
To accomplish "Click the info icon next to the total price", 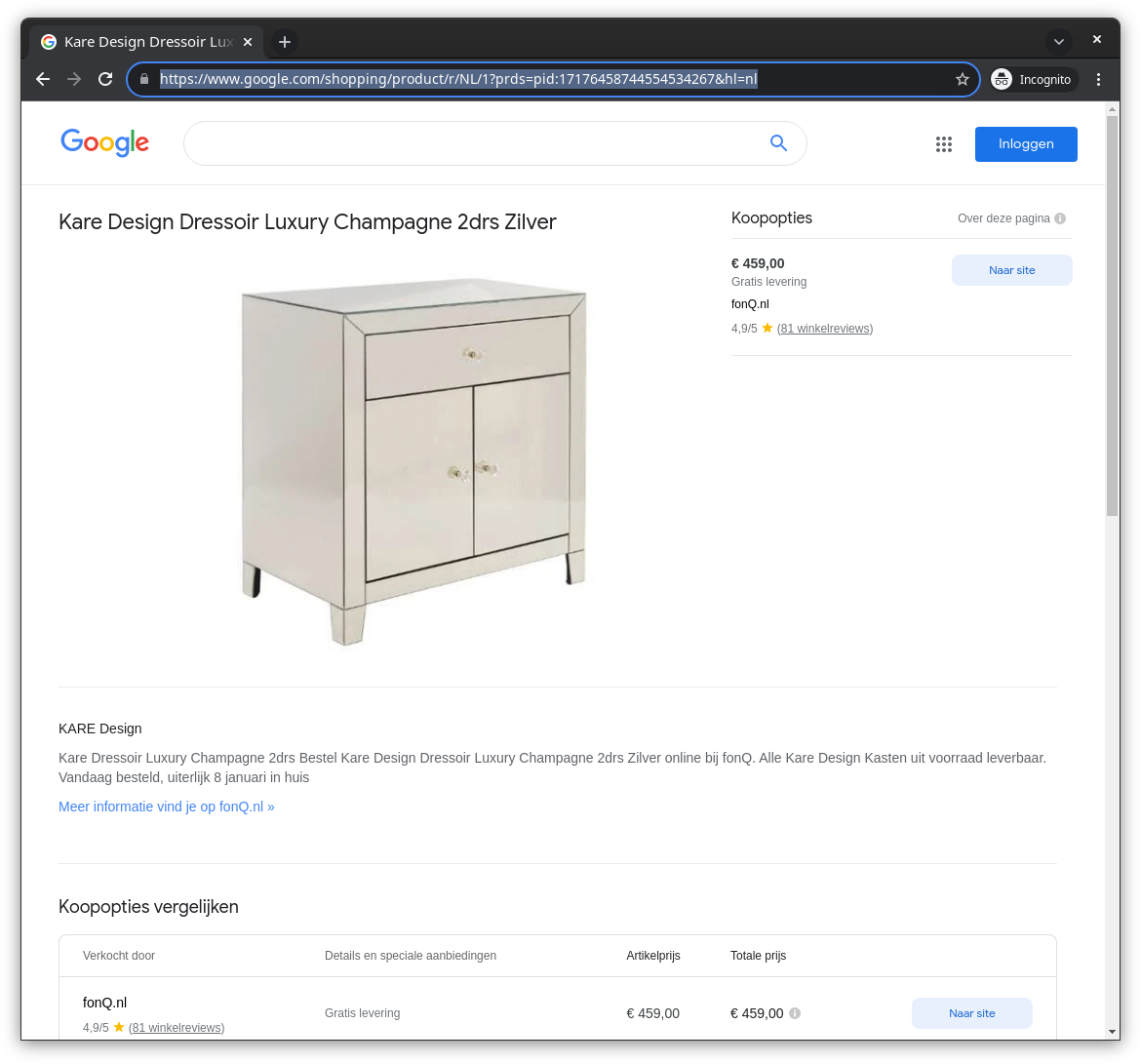I will pyautogui.click(x=795, y=1013).
